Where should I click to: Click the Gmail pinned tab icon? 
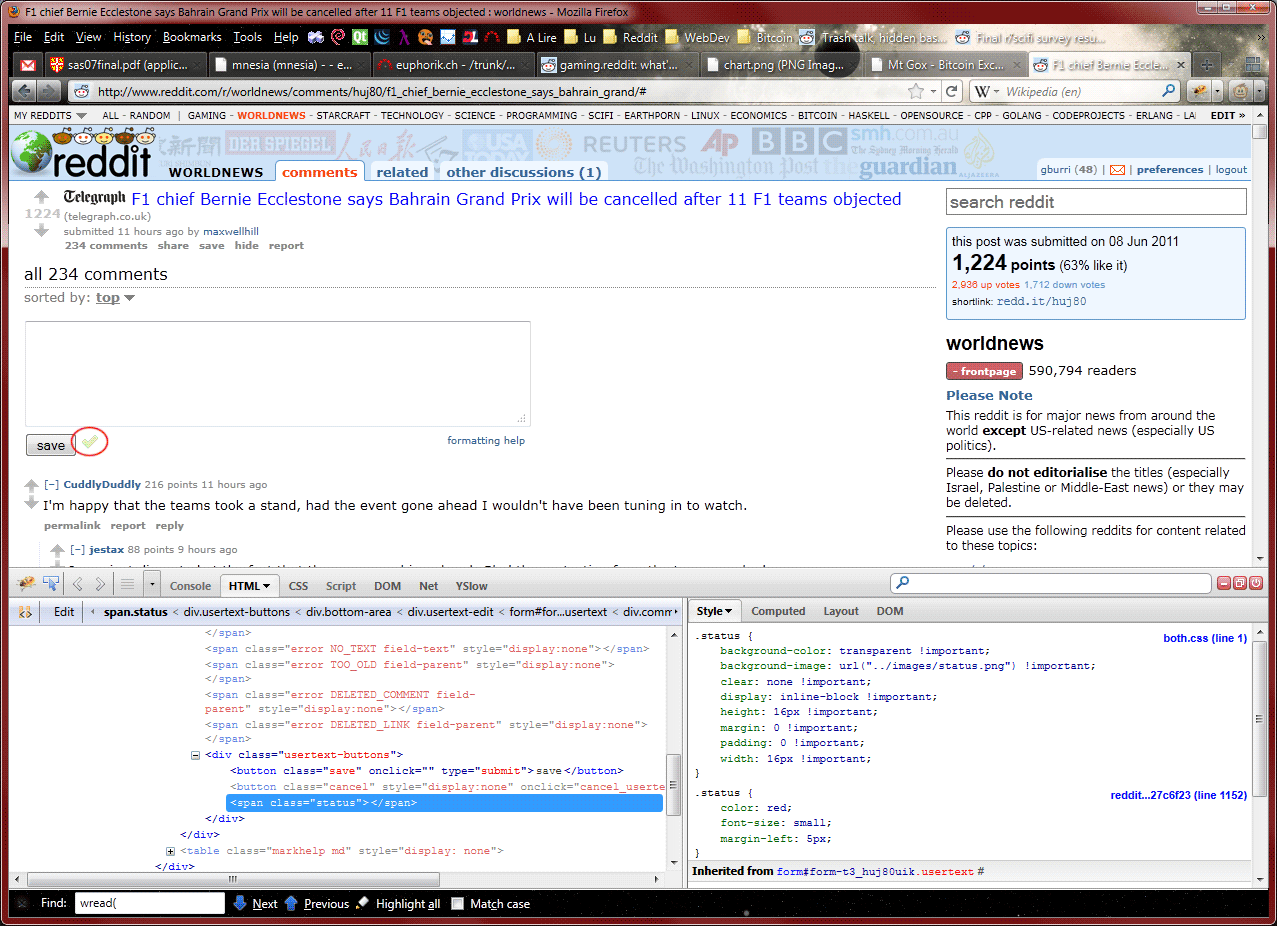pos(28,65)
